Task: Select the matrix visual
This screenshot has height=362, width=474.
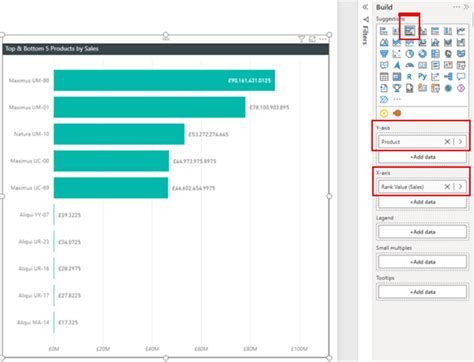Action: [397, 77]
